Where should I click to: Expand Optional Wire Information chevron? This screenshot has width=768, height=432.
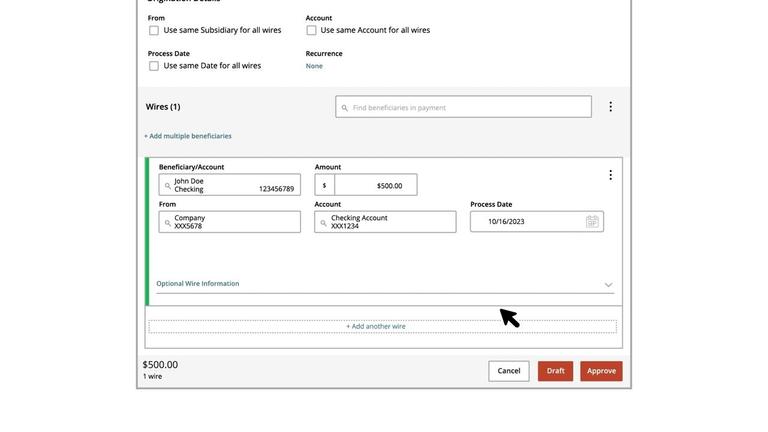point(608,285)
